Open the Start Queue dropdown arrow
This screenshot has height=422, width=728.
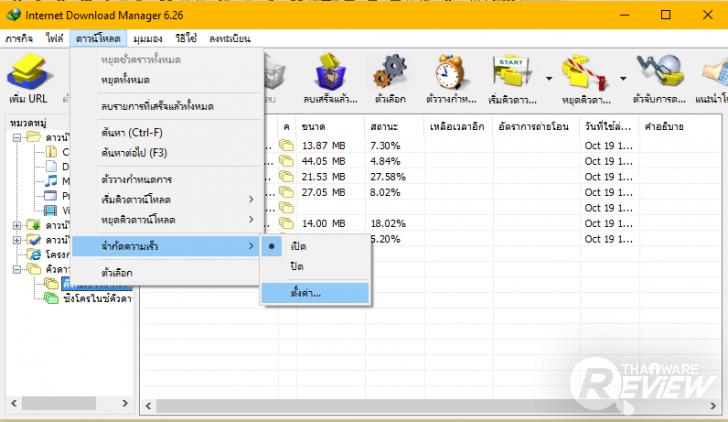[x=549, y=78]
